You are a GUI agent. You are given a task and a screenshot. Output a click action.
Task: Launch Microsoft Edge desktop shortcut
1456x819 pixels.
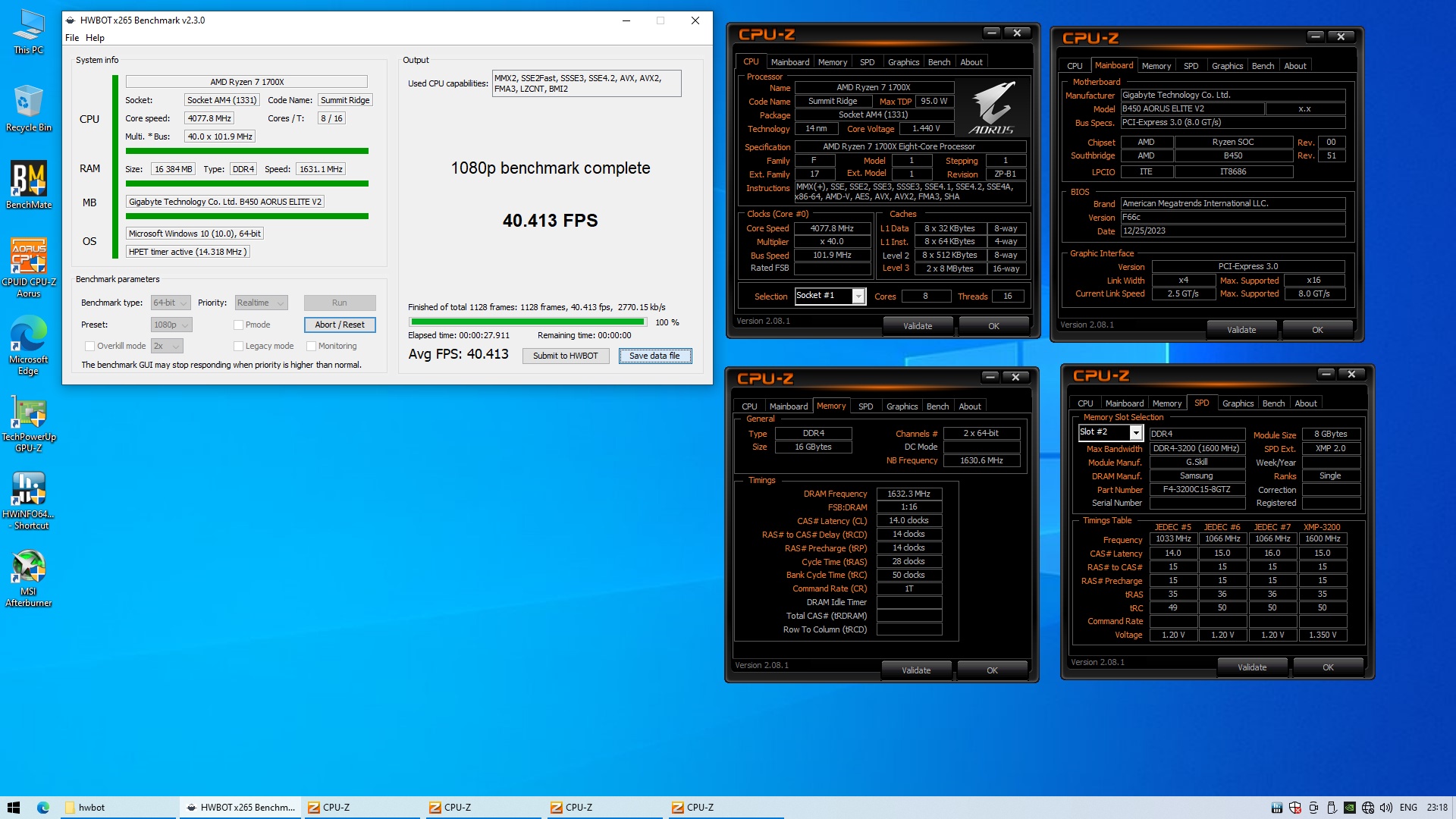(29, 345)
